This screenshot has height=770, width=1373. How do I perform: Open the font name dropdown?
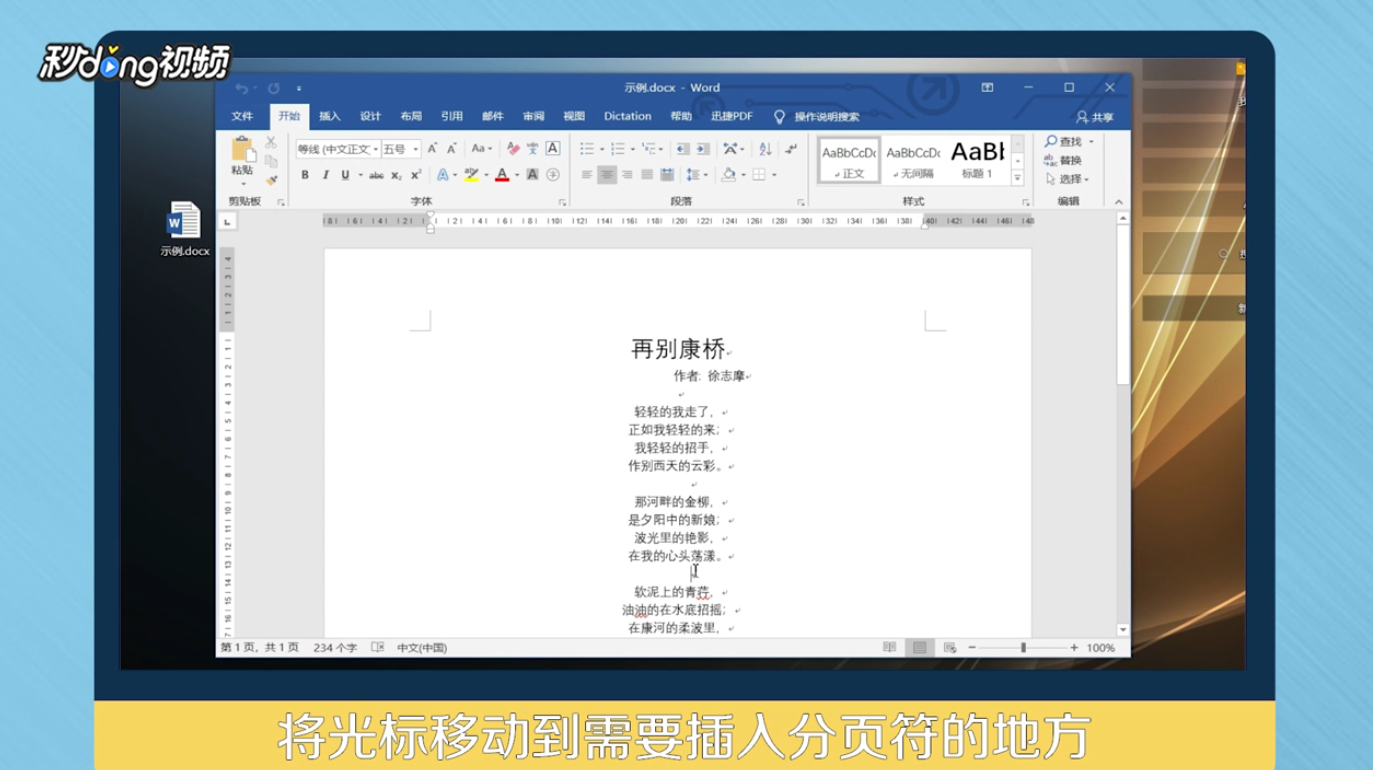[376, 150]
